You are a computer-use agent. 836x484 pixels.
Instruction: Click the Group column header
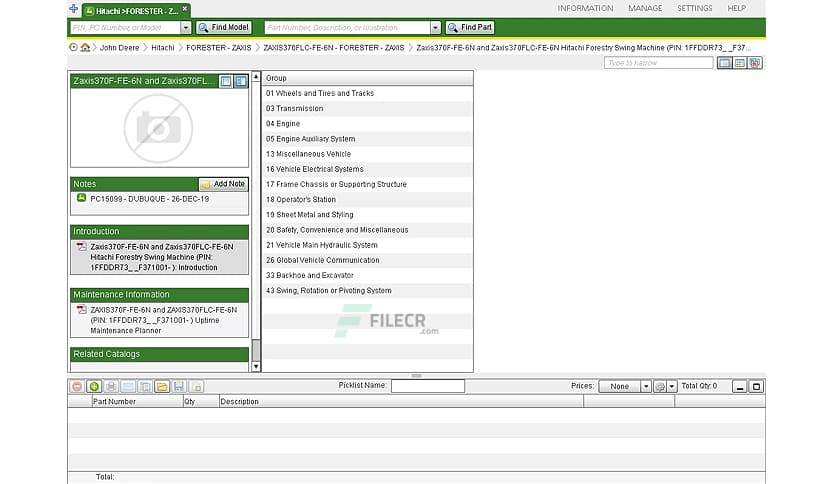367,78
